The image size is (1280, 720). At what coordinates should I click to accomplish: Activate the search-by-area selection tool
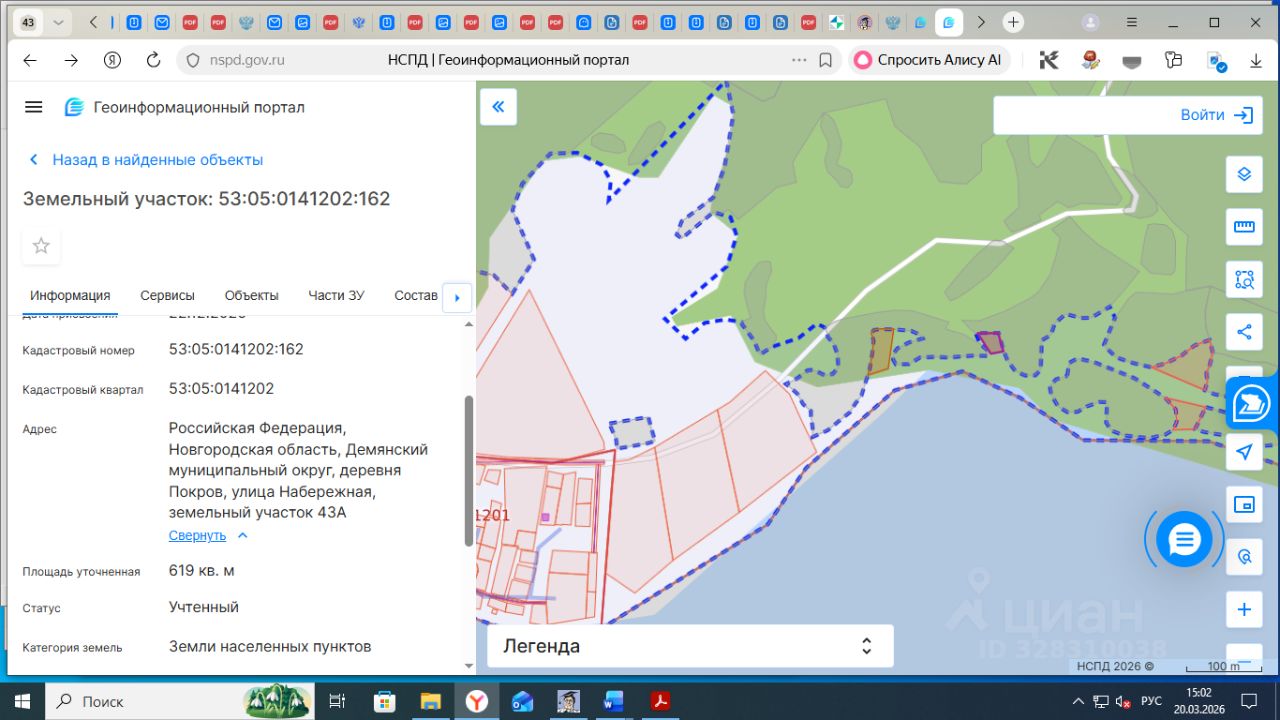[x=1244, y=280]
